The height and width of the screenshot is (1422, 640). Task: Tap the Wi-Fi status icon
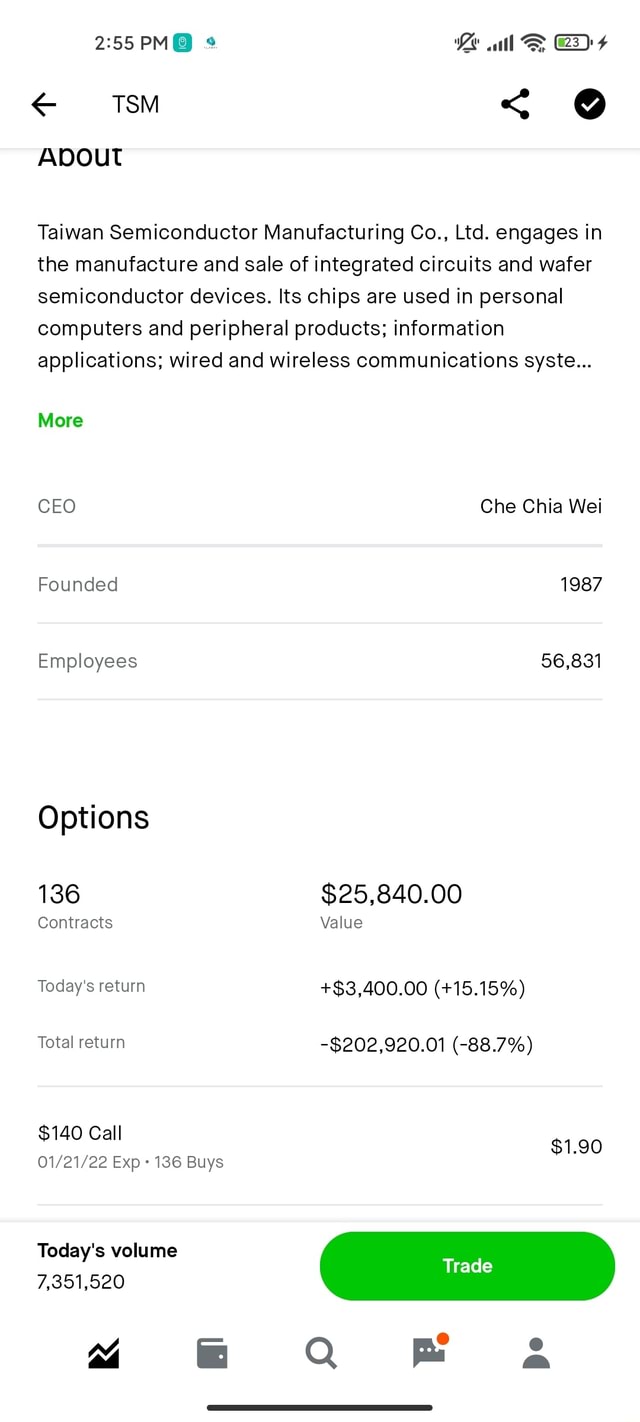coord(534,42)
